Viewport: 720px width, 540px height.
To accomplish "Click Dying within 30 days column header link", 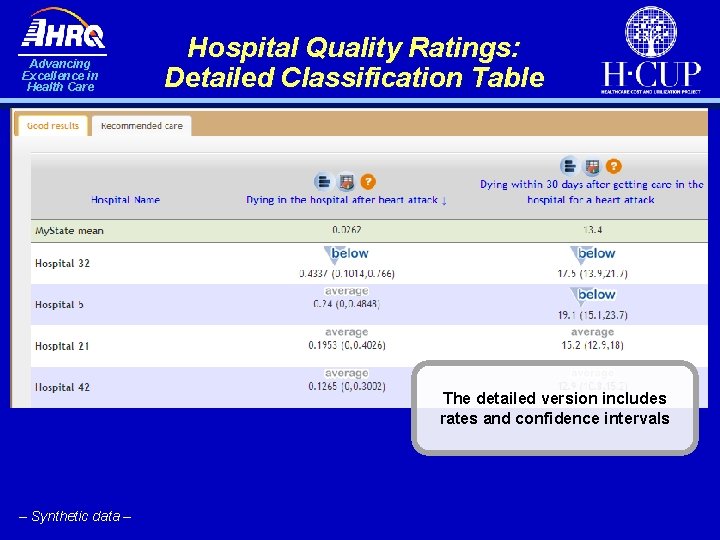I will coord(591,192).
